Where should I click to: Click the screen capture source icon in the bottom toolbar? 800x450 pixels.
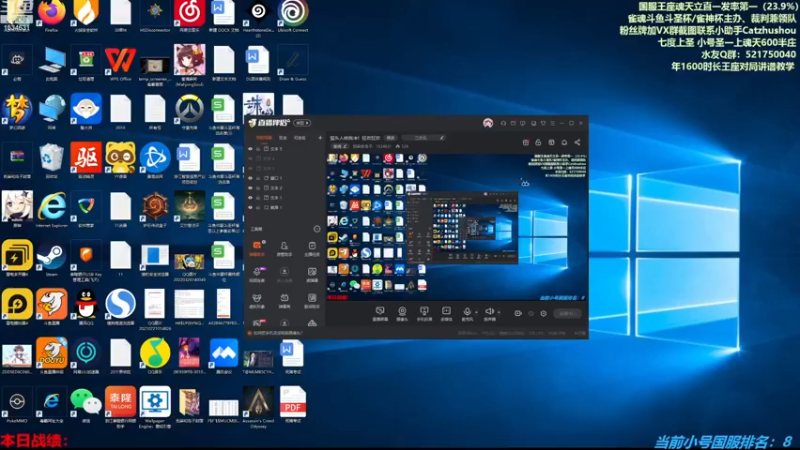pos(380,313)
